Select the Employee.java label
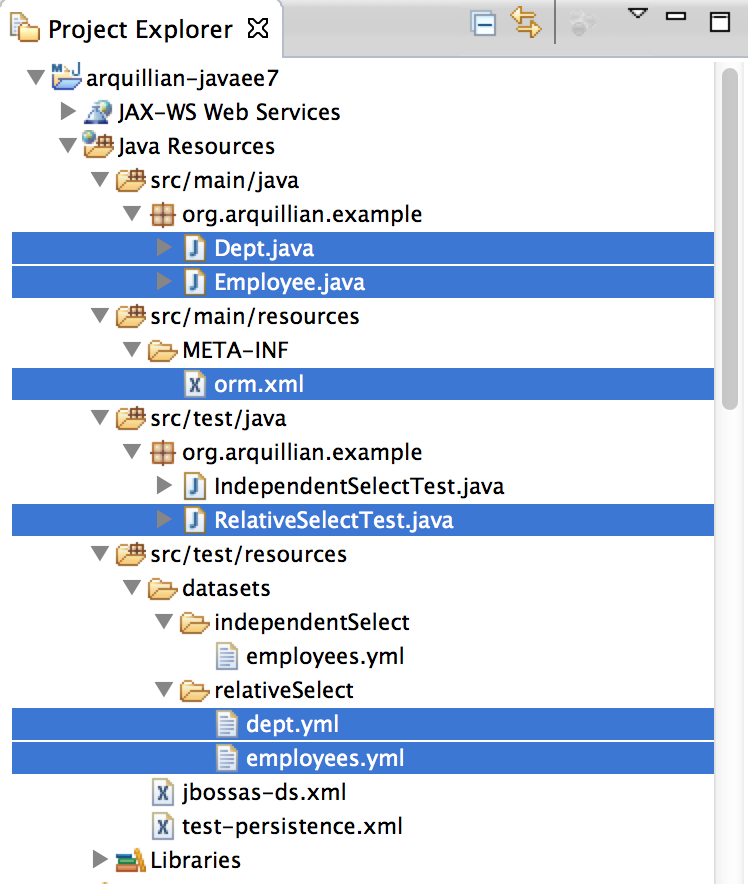748x884 pixels. tap(290, 282)
